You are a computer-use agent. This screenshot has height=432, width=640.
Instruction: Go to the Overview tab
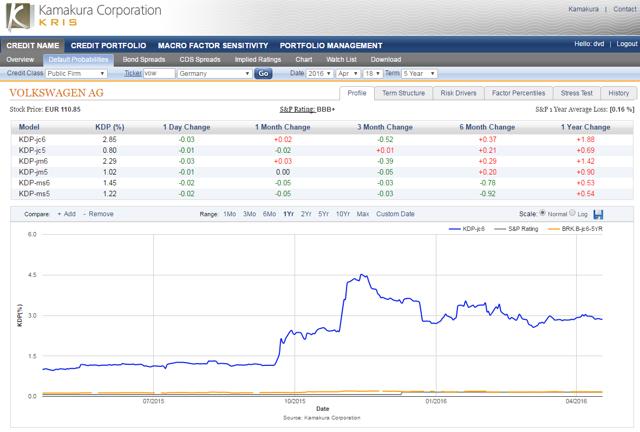pos(20,60)
